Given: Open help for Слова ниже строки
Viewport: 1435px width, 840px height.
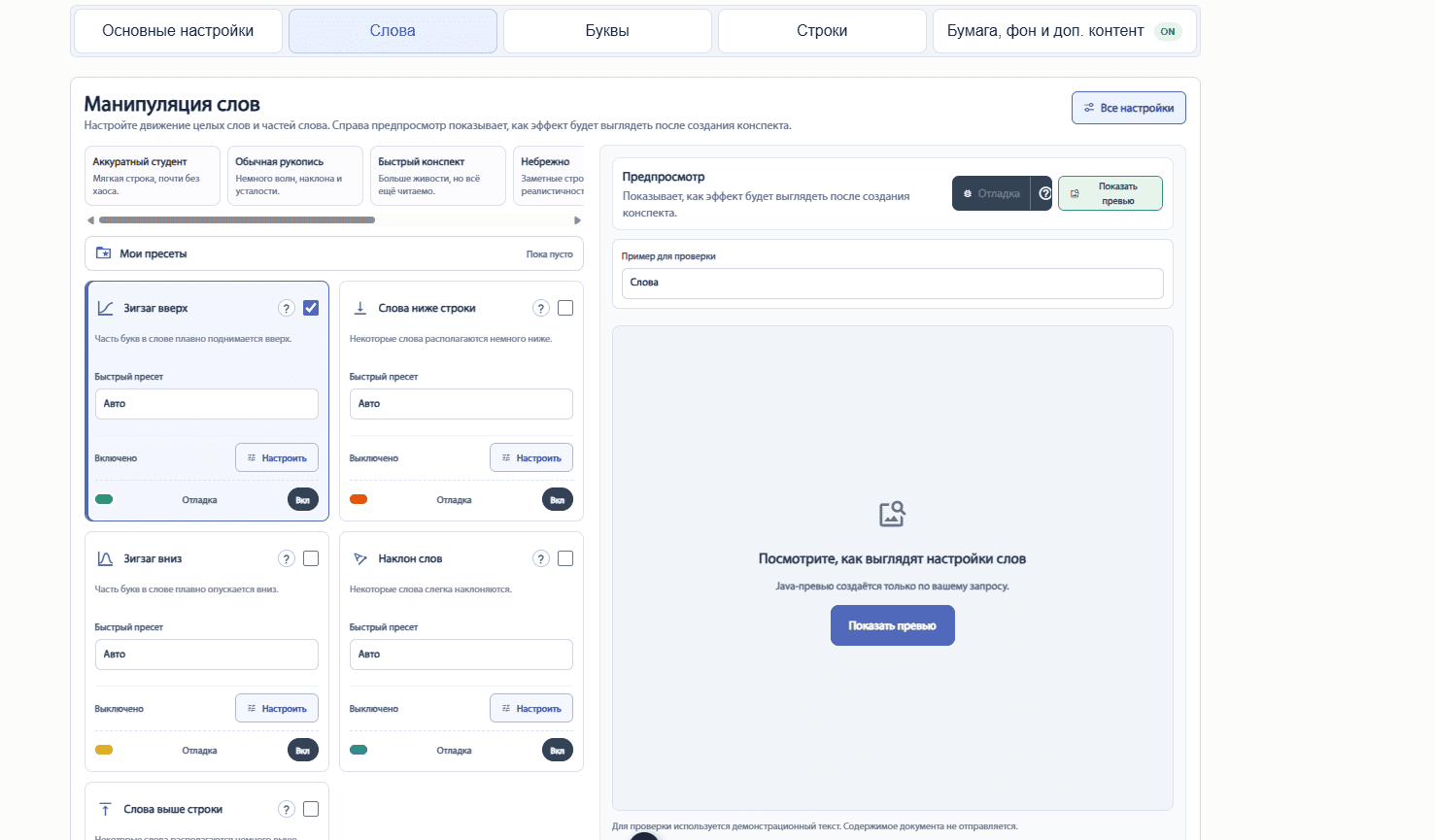Looking at the screenshot, I should [x=541, y=308].
